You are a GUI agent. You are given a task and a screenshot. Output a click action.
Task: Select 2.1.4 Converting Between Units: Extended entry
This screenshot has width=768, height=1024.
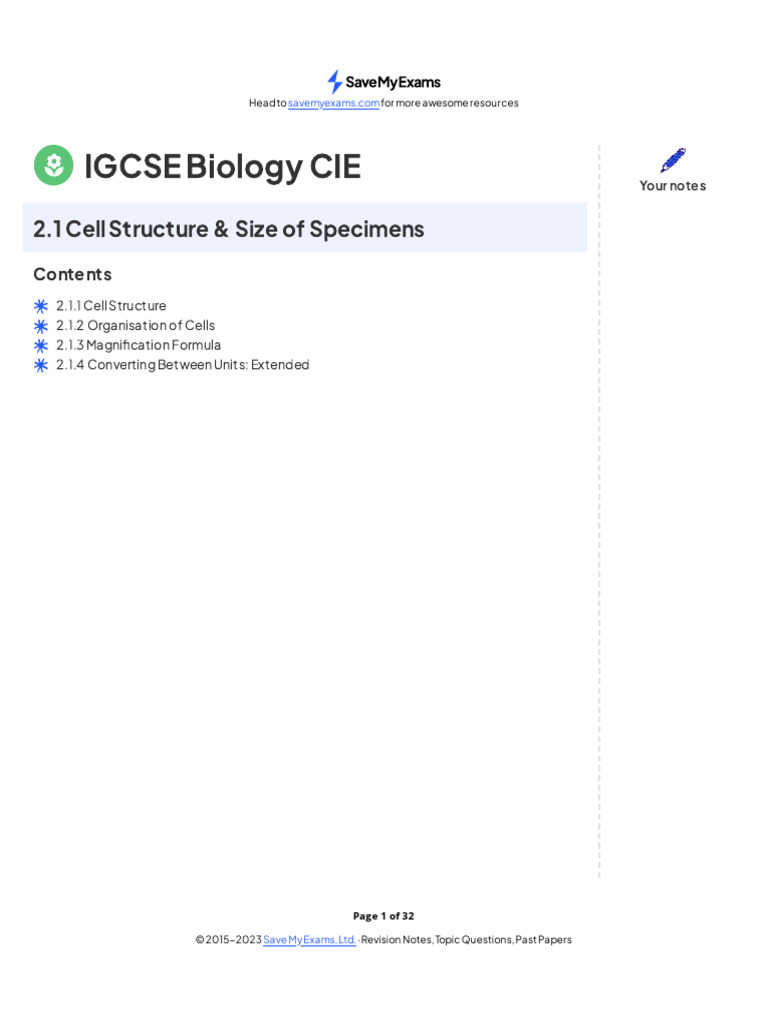[x=182, y=365]
